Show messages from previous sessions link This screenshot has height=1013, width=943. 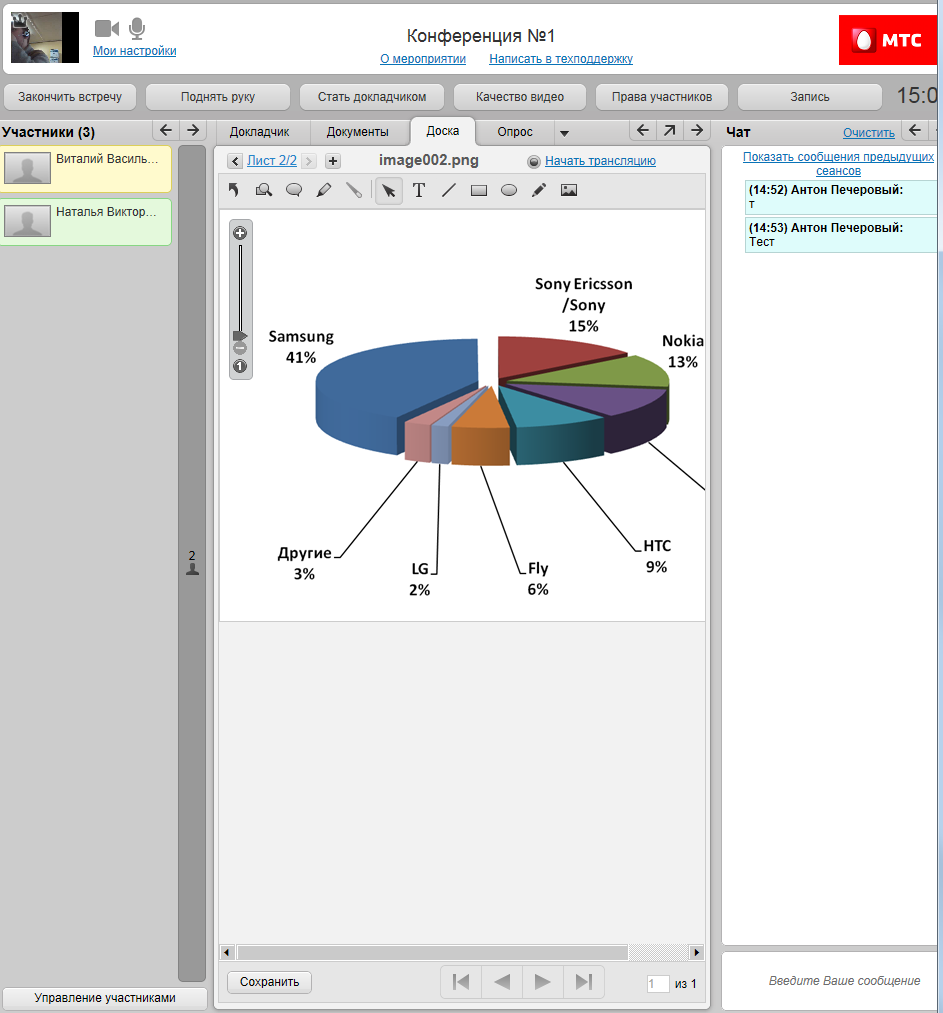838,163
